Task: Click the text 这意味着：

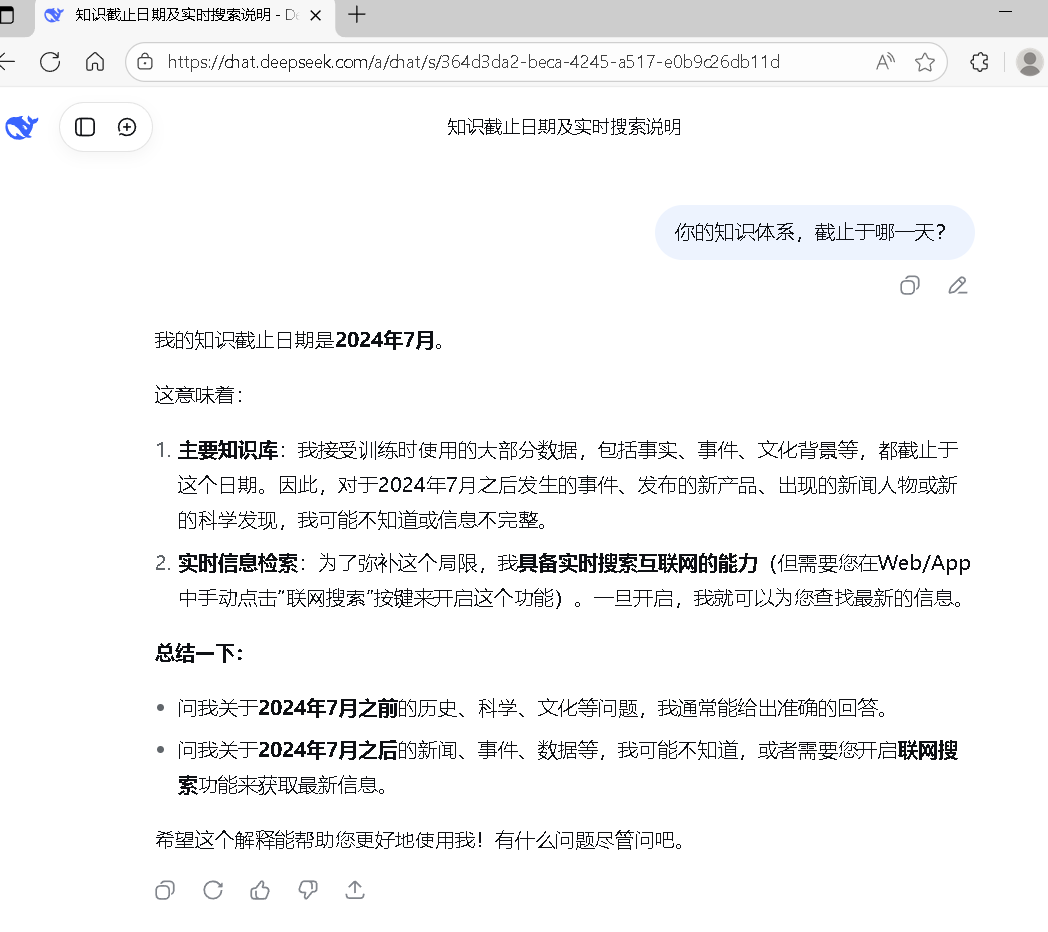Action: coord(199,395)
